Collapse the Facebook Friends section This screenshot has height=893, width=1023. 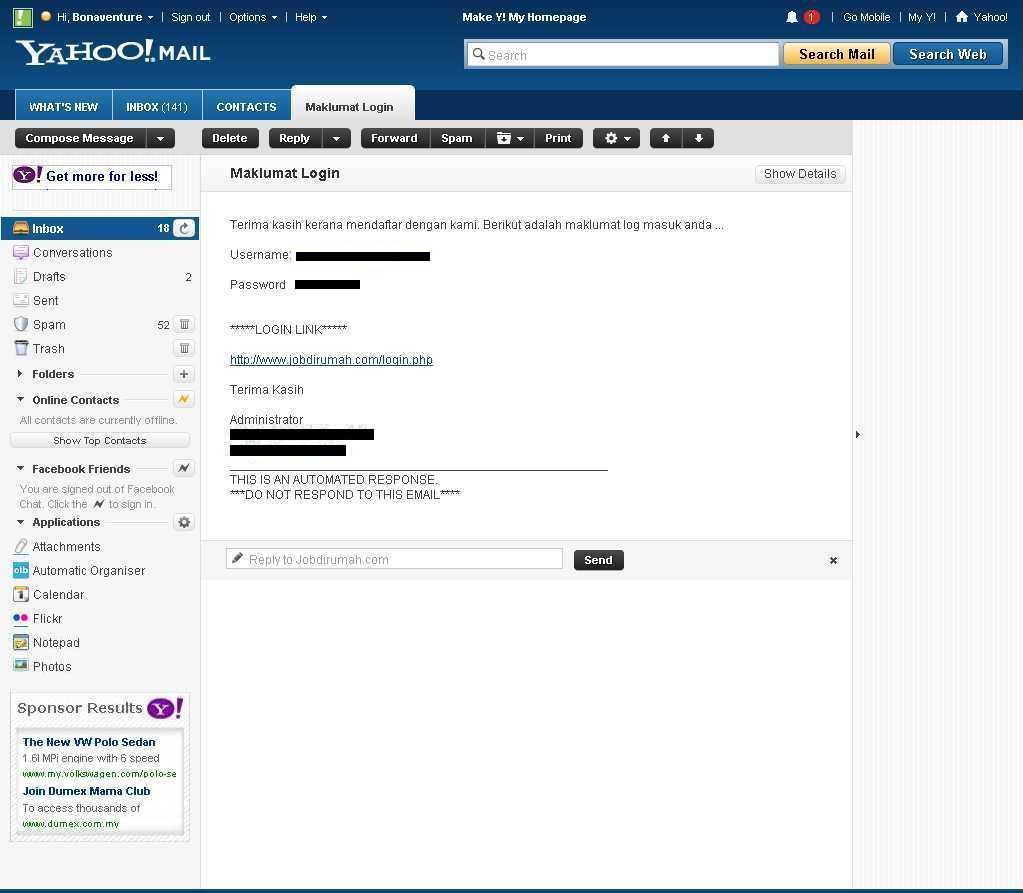point(20,468)
